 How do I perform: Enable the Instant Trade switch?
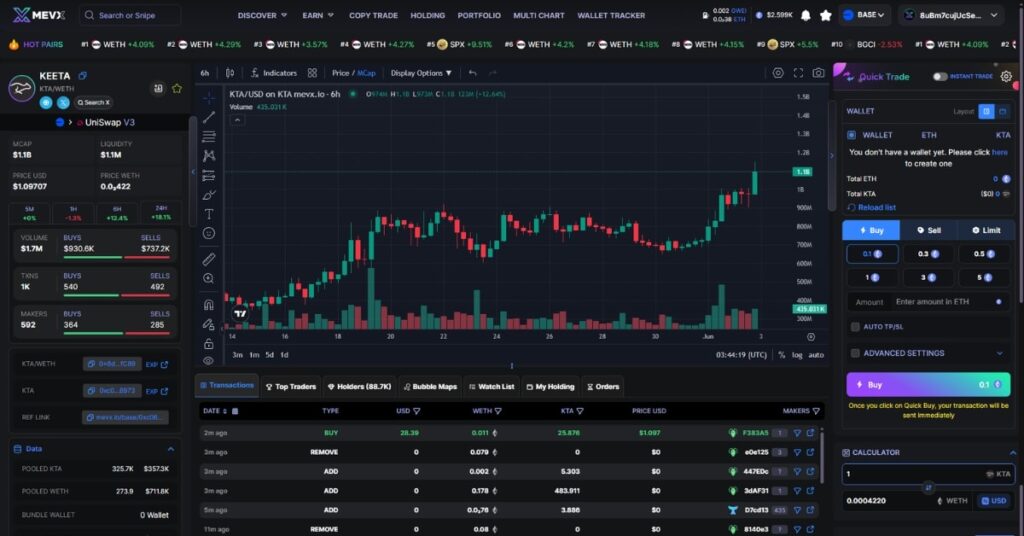tap(940, 76)
